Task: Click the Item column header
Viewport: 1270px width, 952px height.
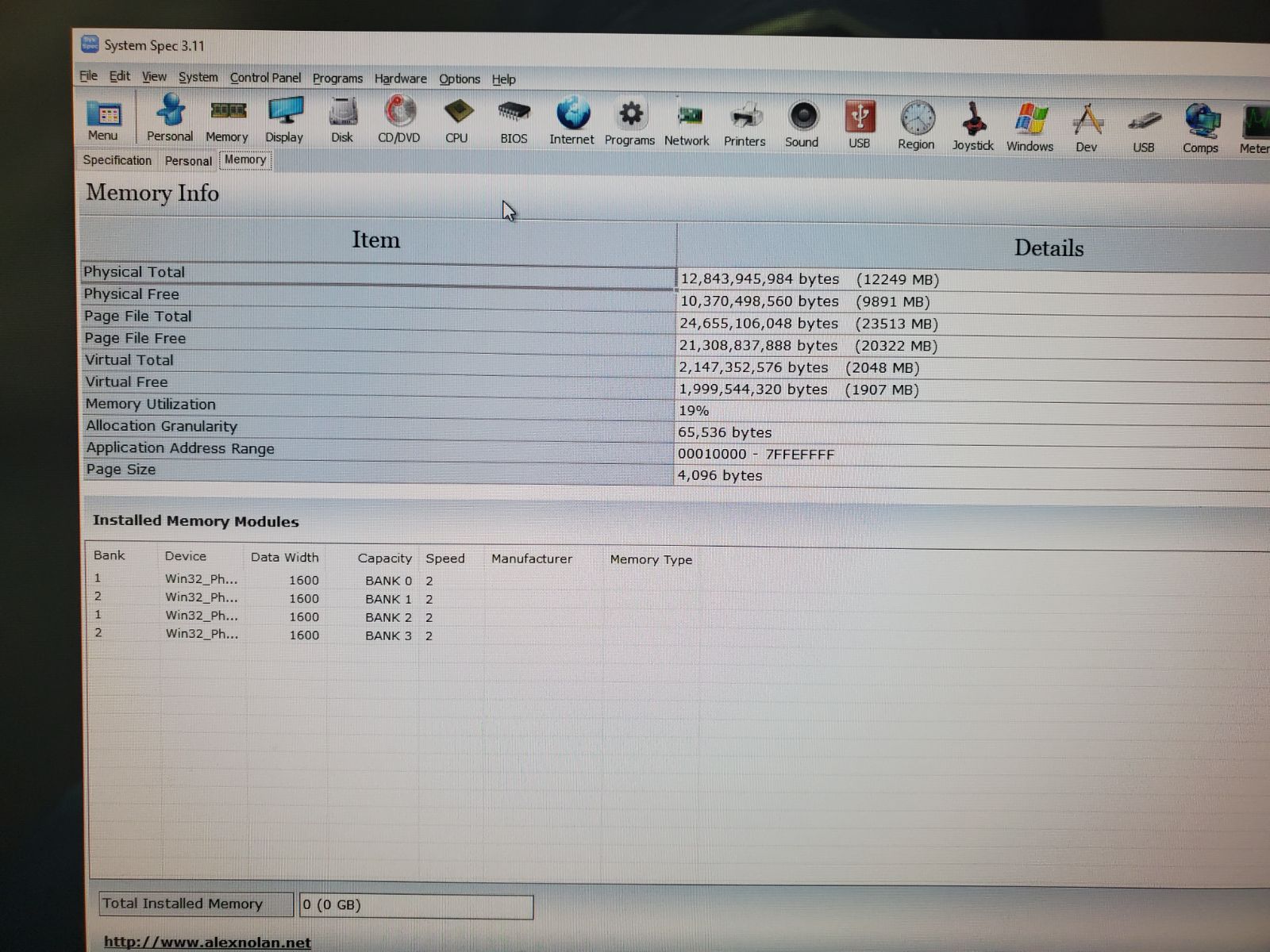Action: (x=377, y=240)
